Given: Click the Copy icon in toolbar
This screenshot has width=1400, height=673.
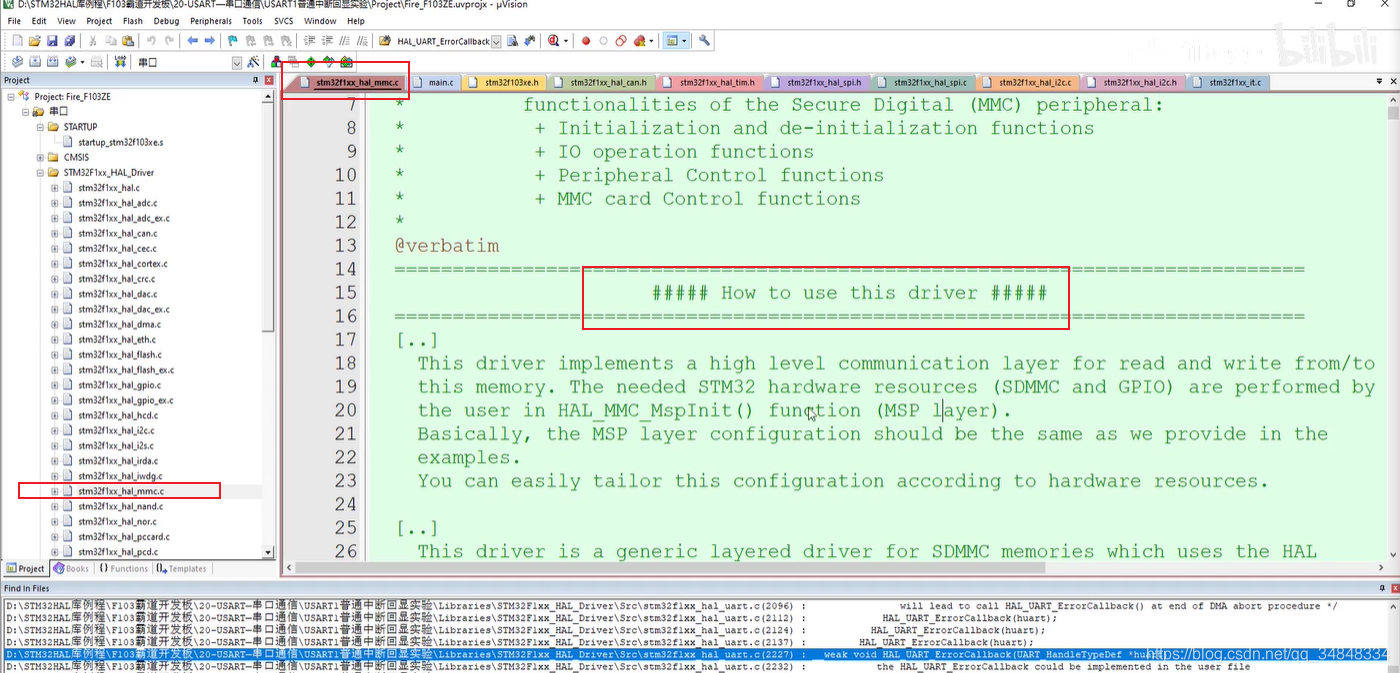Looking at the screenshot, I should (110, 41).
